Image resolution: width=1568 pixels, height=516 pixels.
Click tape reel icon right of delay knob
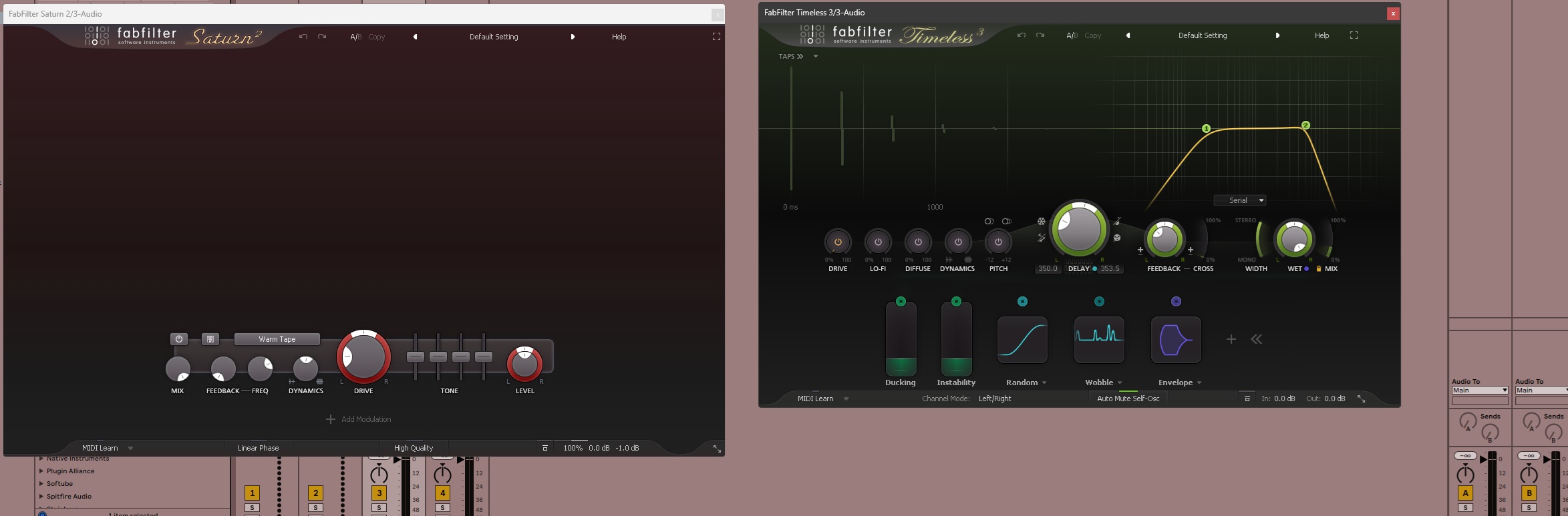click(x=1117, y=238)
